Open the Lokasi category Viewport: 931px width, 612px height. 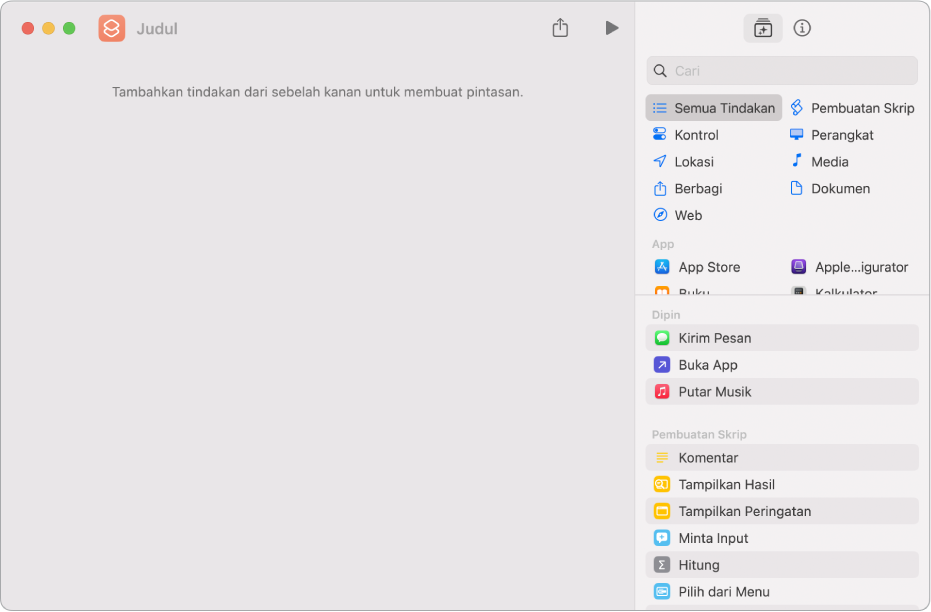tap(683, 161)
